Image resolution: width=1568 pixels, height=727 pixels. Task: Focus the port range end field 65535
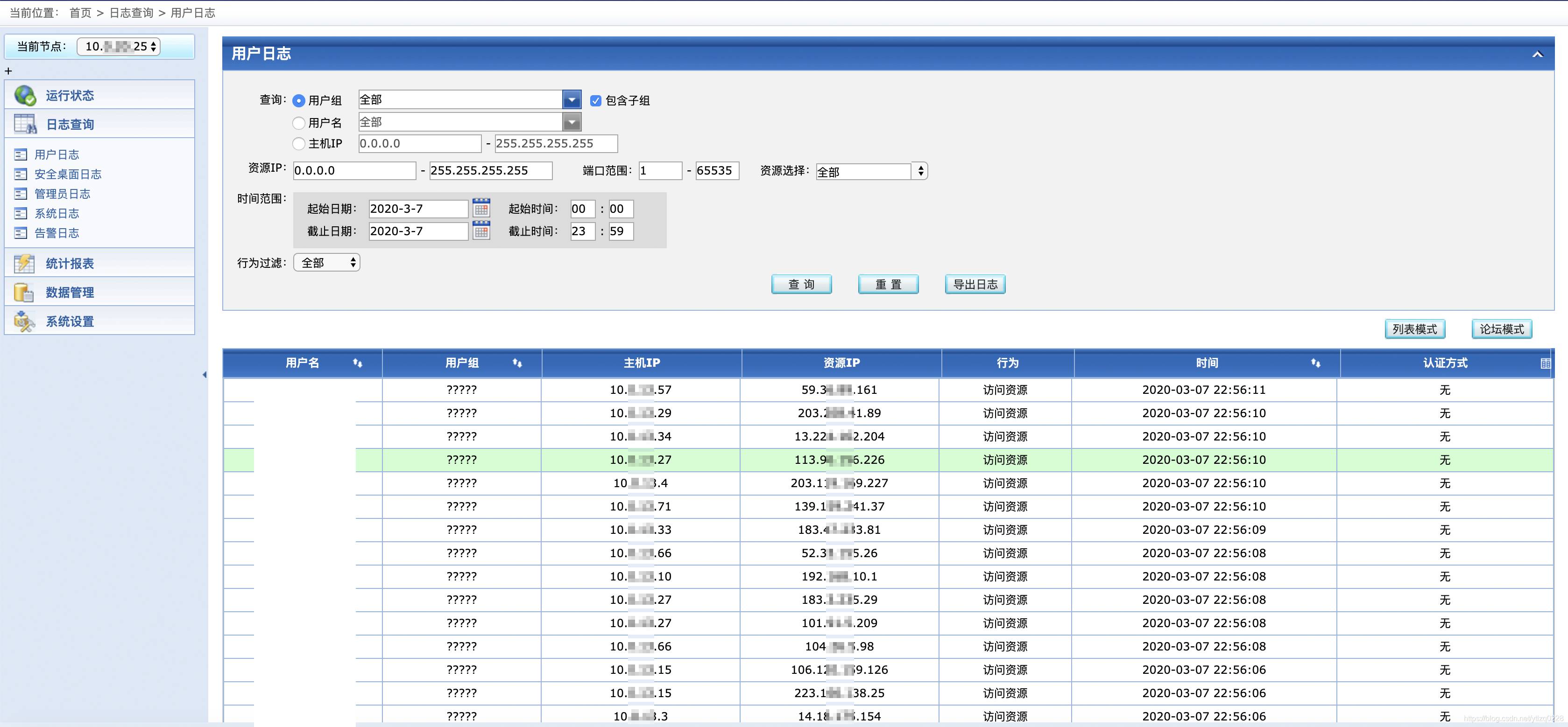(x=718, y=170)
